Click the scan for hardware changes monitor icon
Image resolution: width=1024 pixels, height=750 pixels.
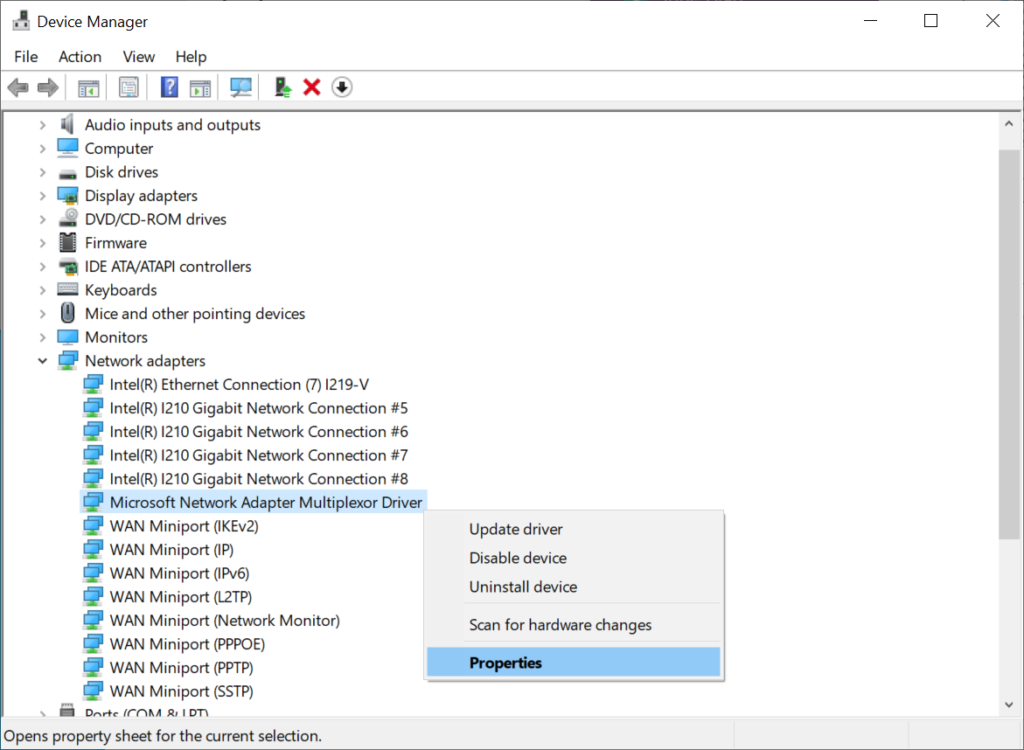[x=241, y=88]
